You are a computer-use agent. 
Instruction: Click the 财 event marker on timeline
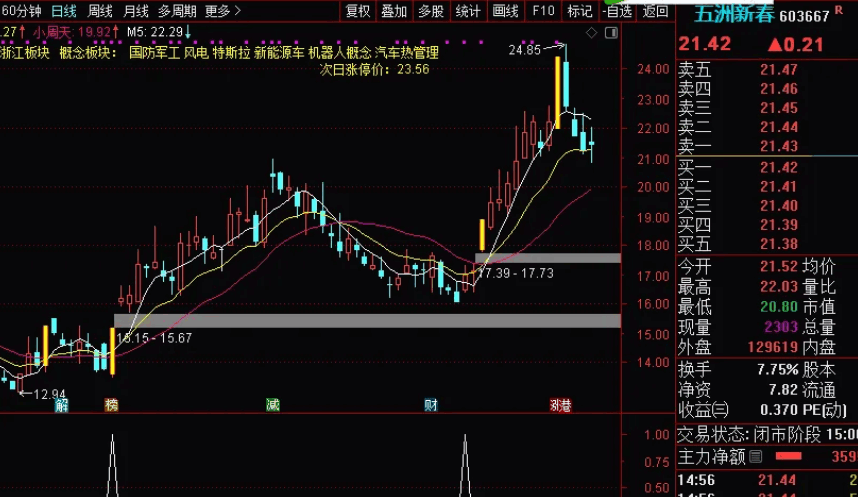(x=431, y=405)
